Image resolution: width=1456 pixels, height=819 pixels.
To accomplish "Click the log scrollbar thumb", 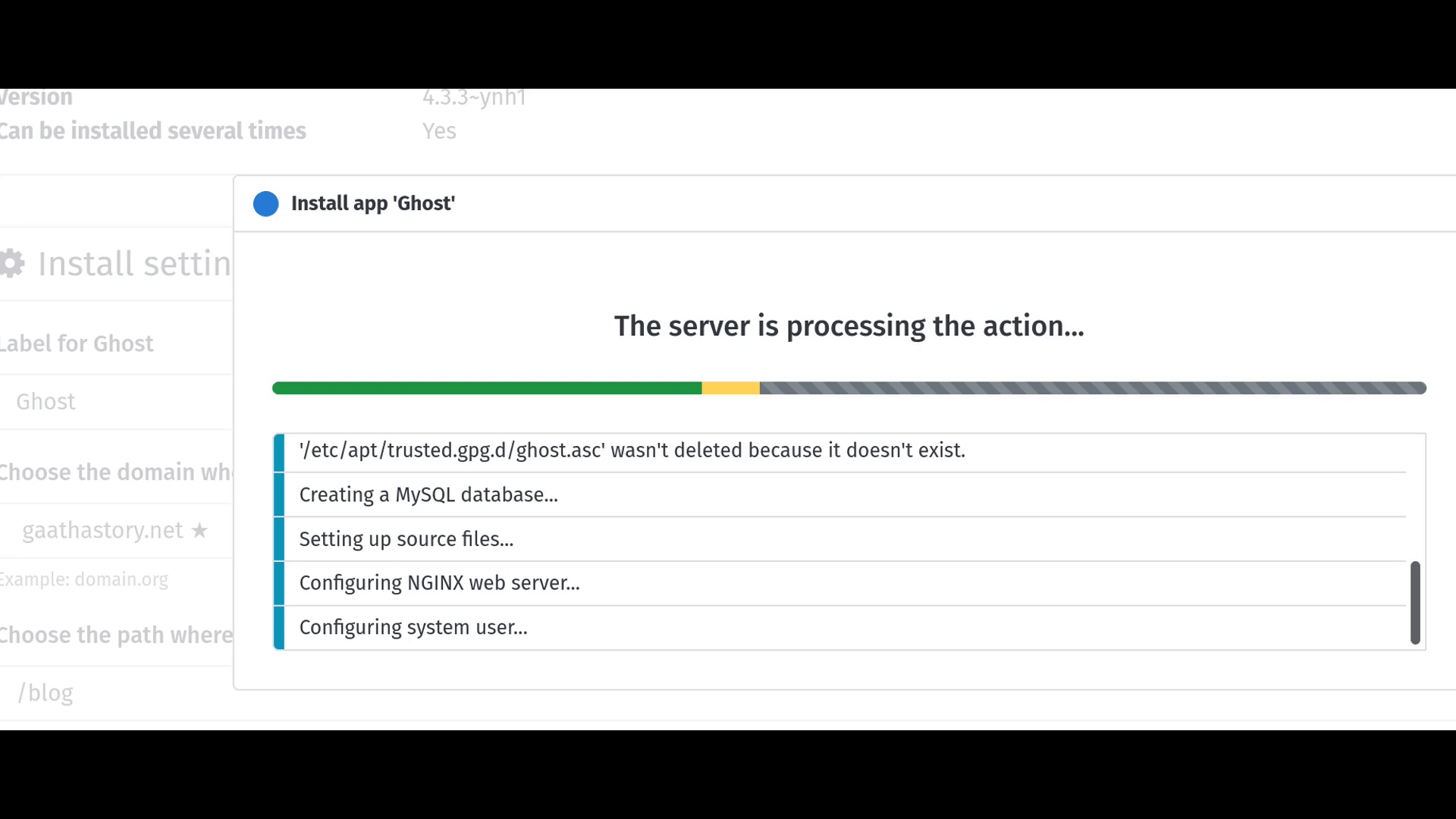I will [1415, 603].
